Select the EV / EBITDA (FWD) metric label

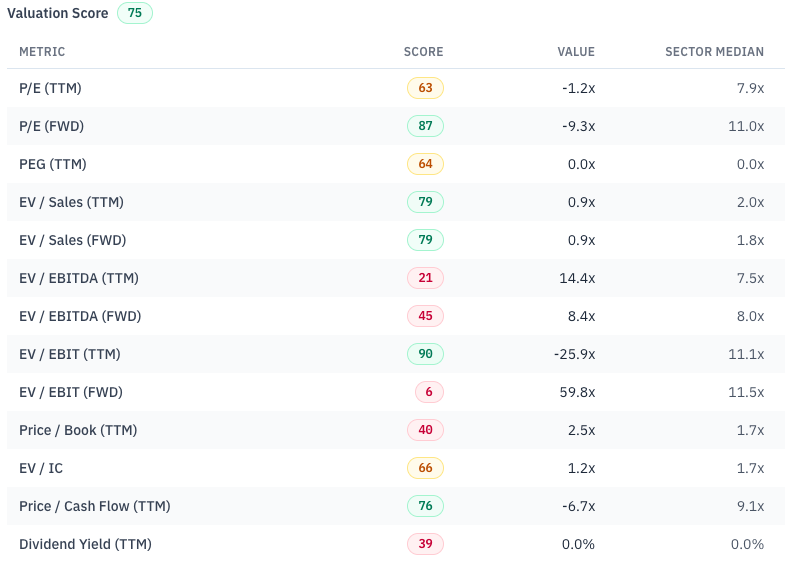point(80,316)
